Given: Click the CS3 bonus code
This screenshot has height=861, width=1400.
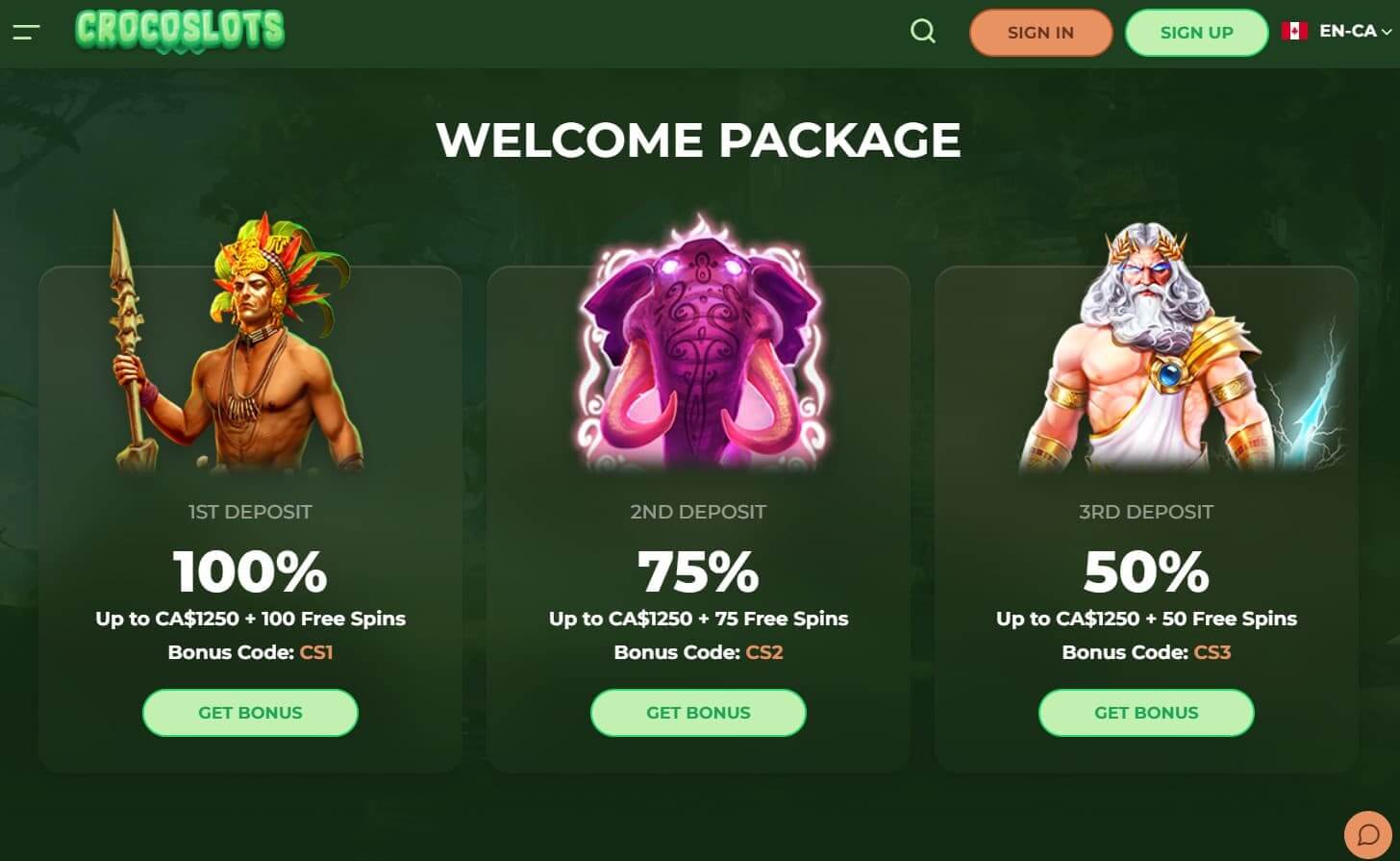Looking at the screenshot, I should (x=1212, y=652).
